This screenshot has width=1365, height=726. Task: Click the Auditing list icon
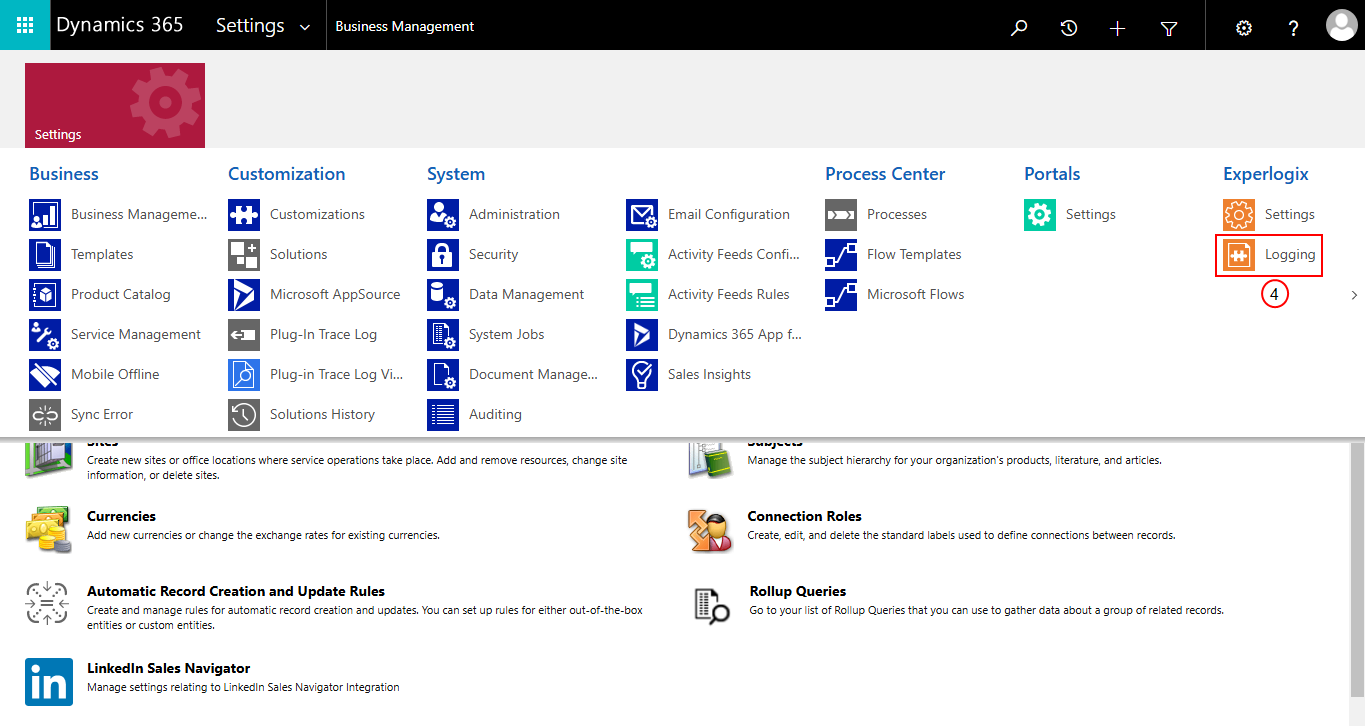click(x=443, y=414)
